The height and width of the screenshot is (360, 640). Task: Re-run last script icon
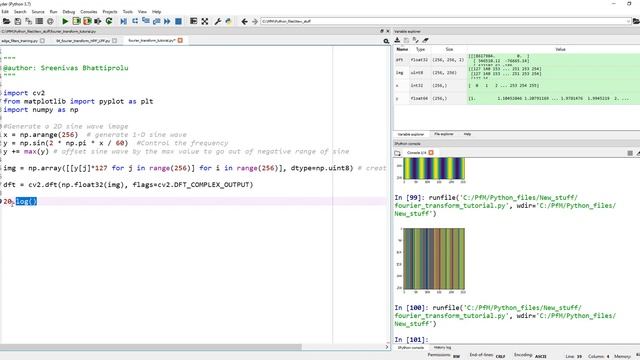[109, 21]
